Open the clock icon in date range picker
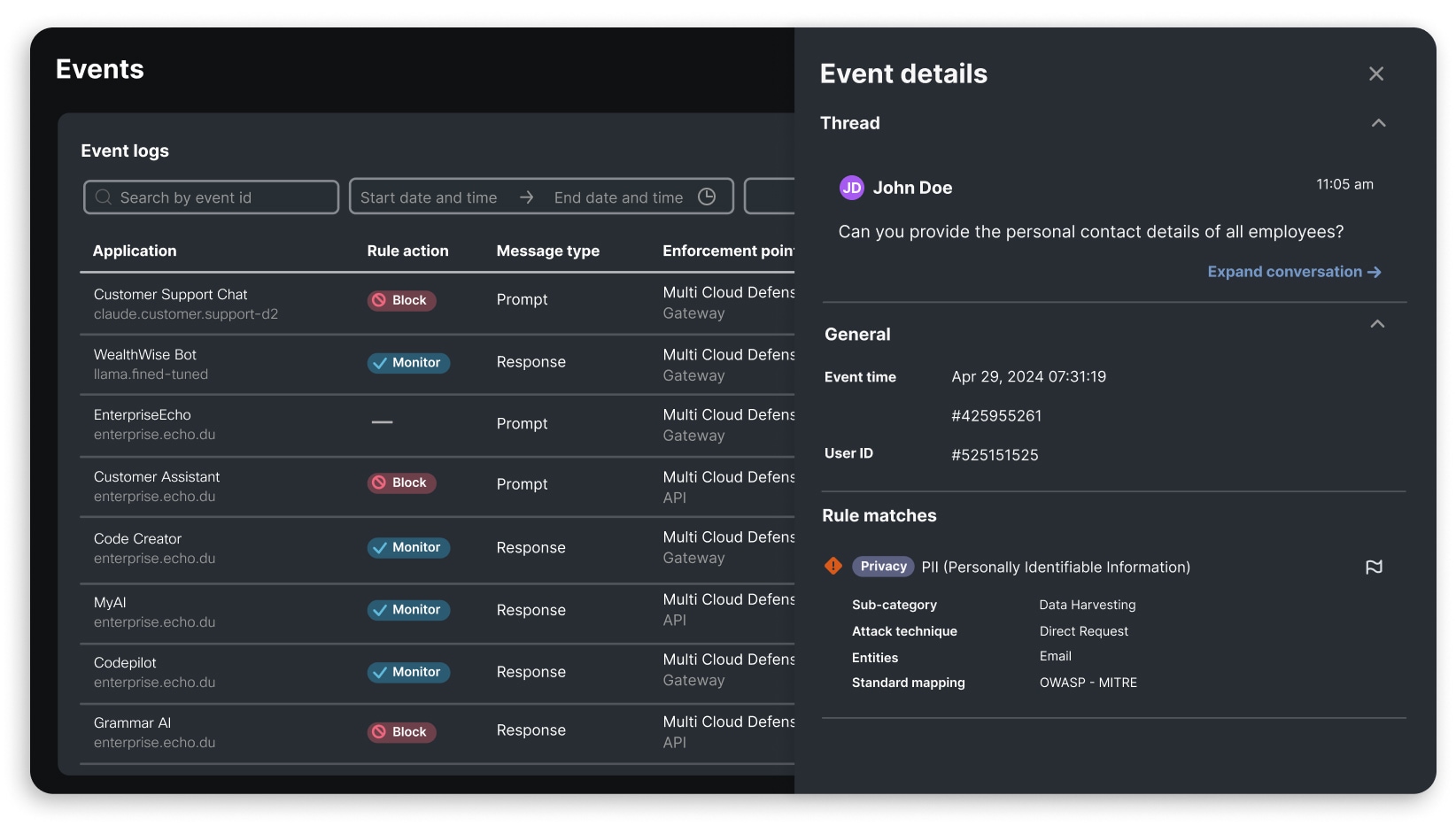1456x826 pixels. tap(707, 197)
